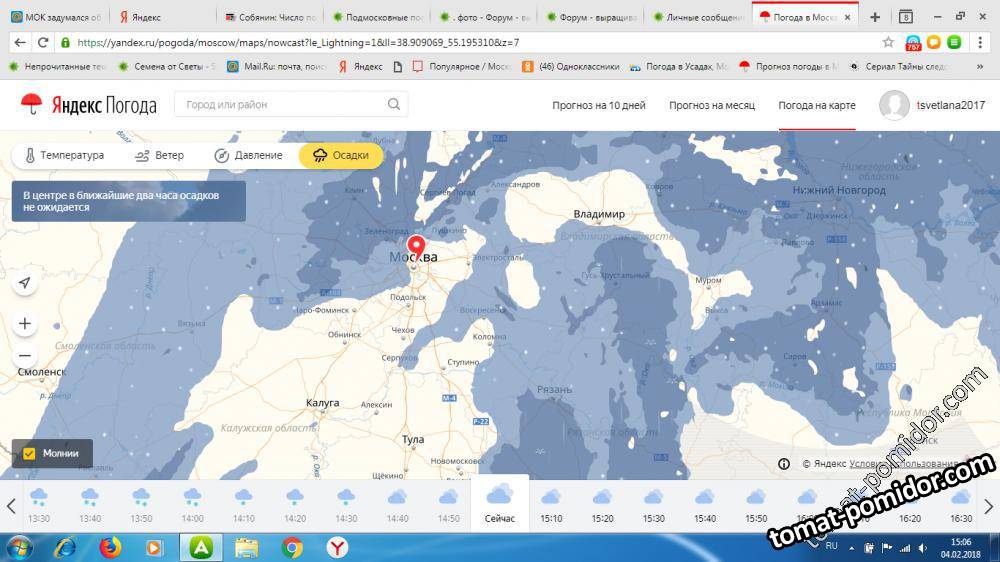Switch to the Личные сообщения browser tab
Image resolution: width=1000 pixels, height=562 pixels.
pyautogui.click(x=698, y=17)
